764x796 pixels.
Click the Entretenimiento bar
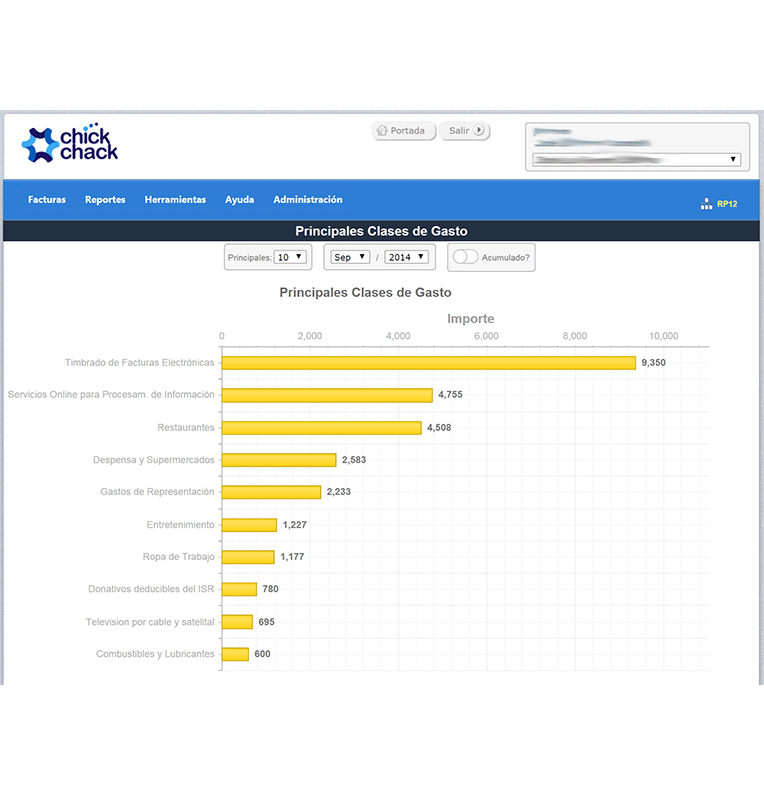point(249,525)
